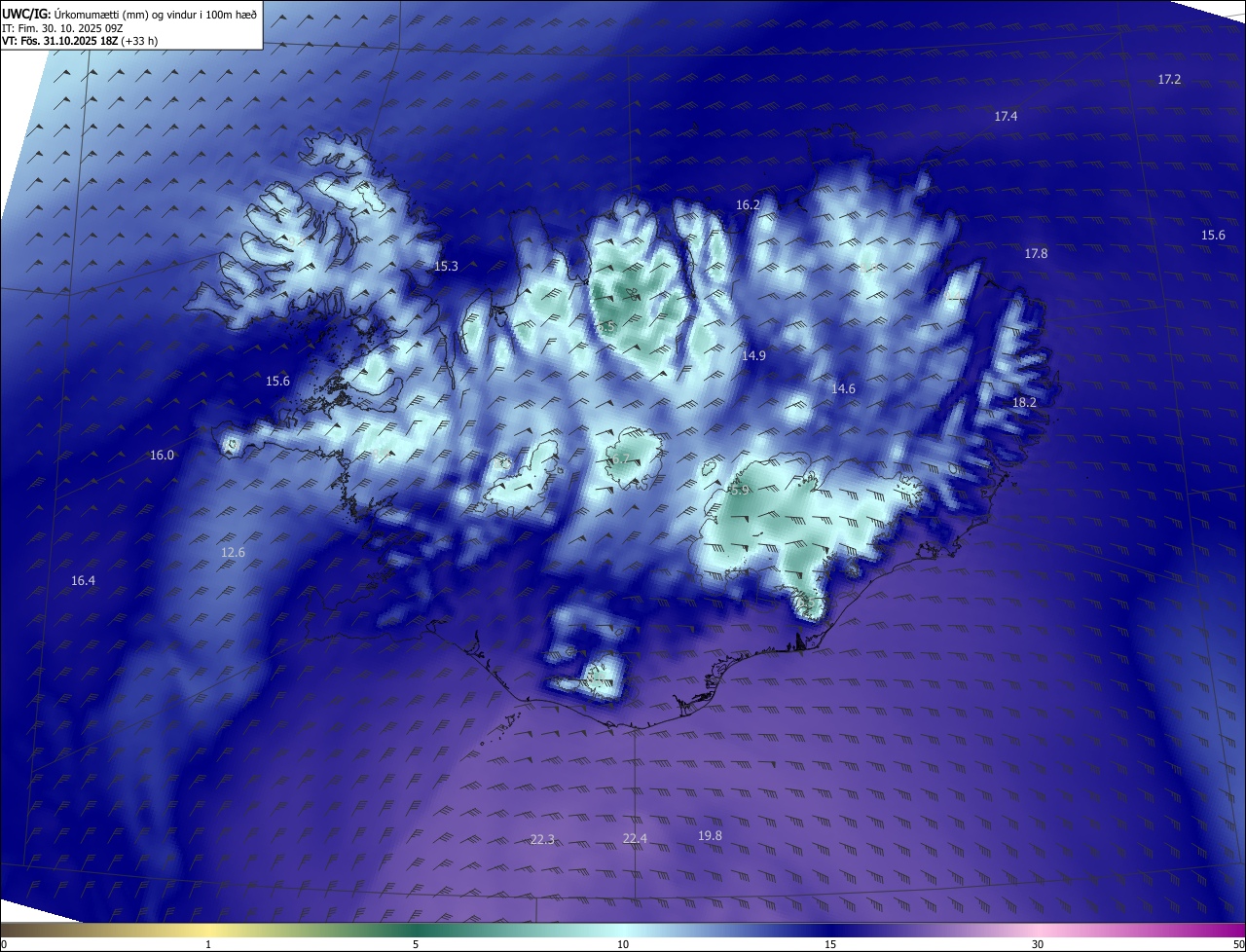Click the 17.2 value label

pos(1169,79)
